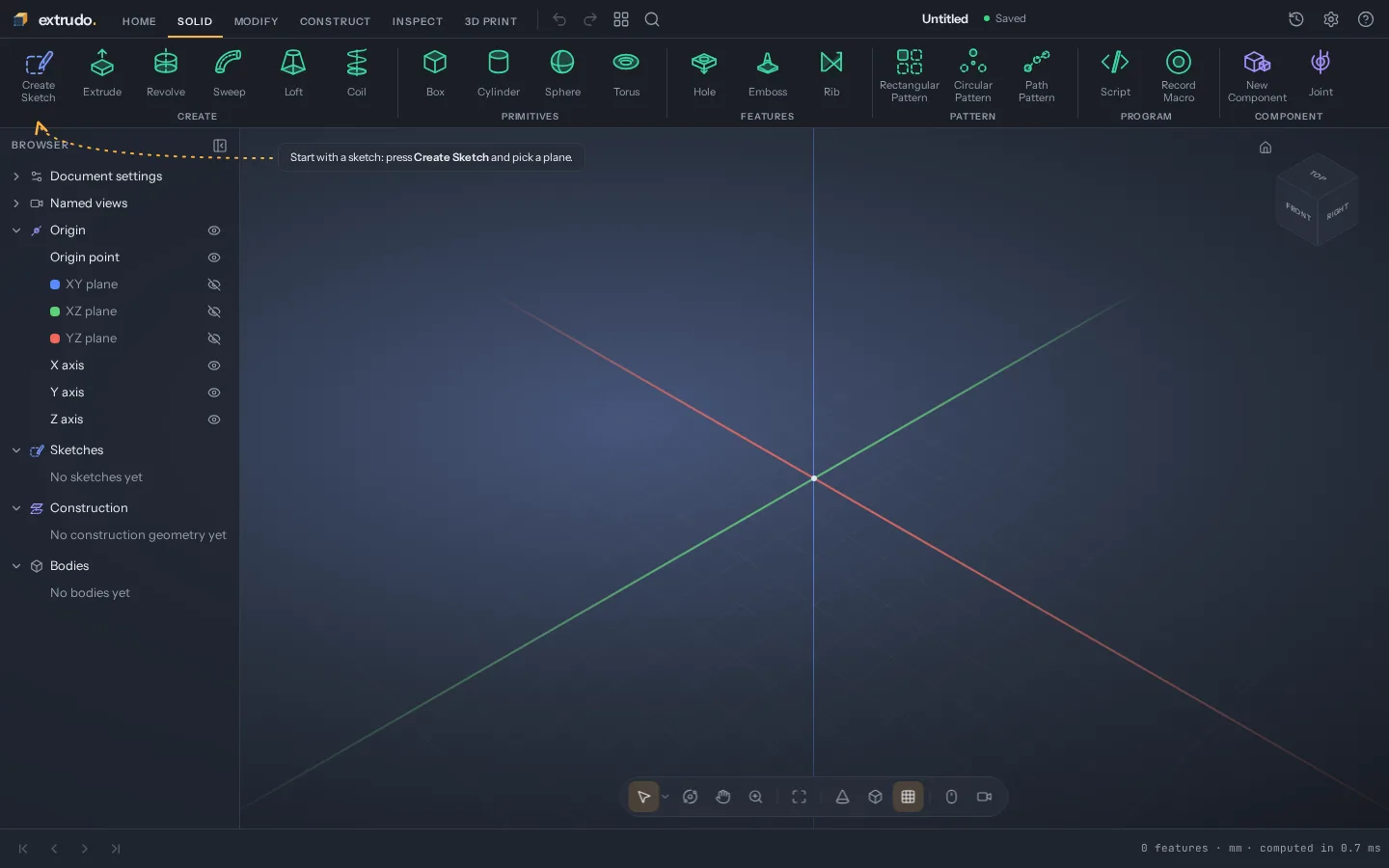Insert a Torus primitive
This screenshot has width=1389, height=868.
pos(626,76)
